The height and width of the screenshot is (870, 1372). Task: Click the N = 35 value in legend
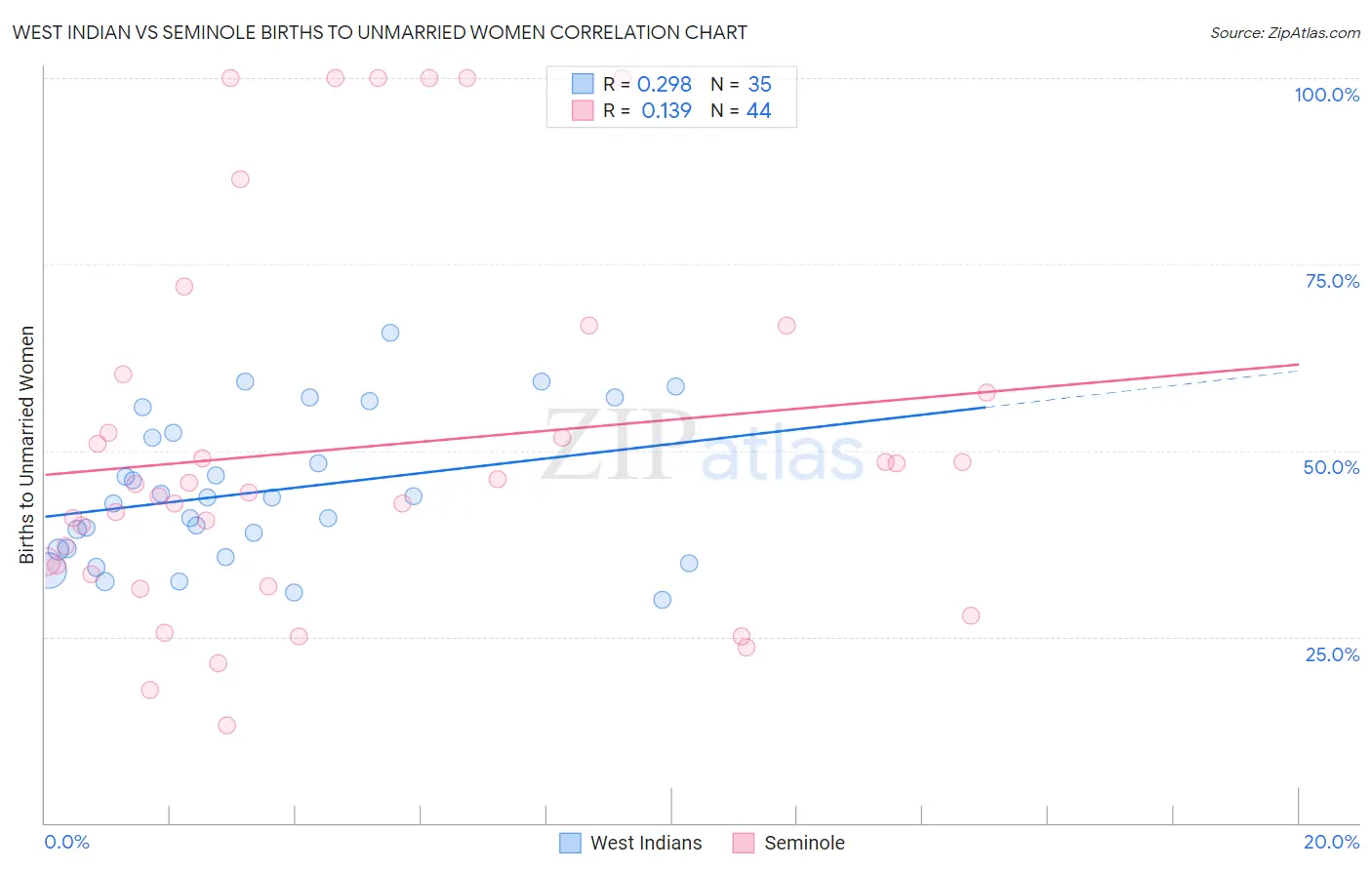741,84
